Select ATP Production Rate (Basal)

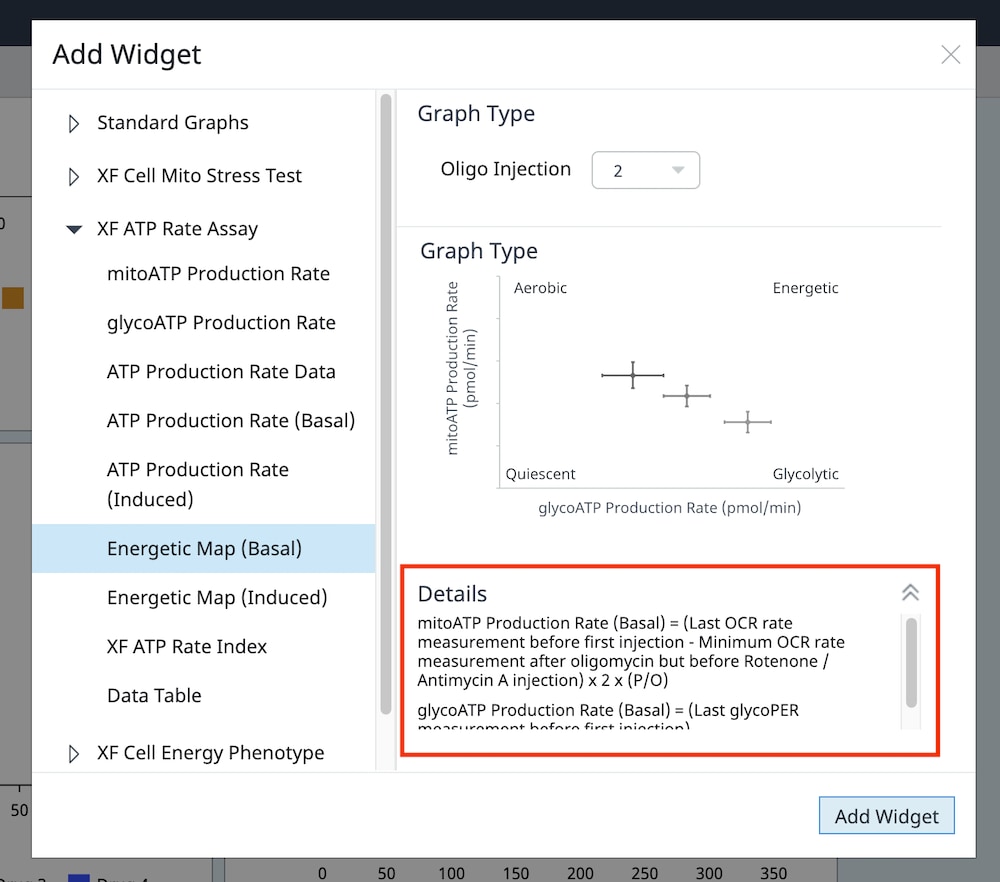231,421
